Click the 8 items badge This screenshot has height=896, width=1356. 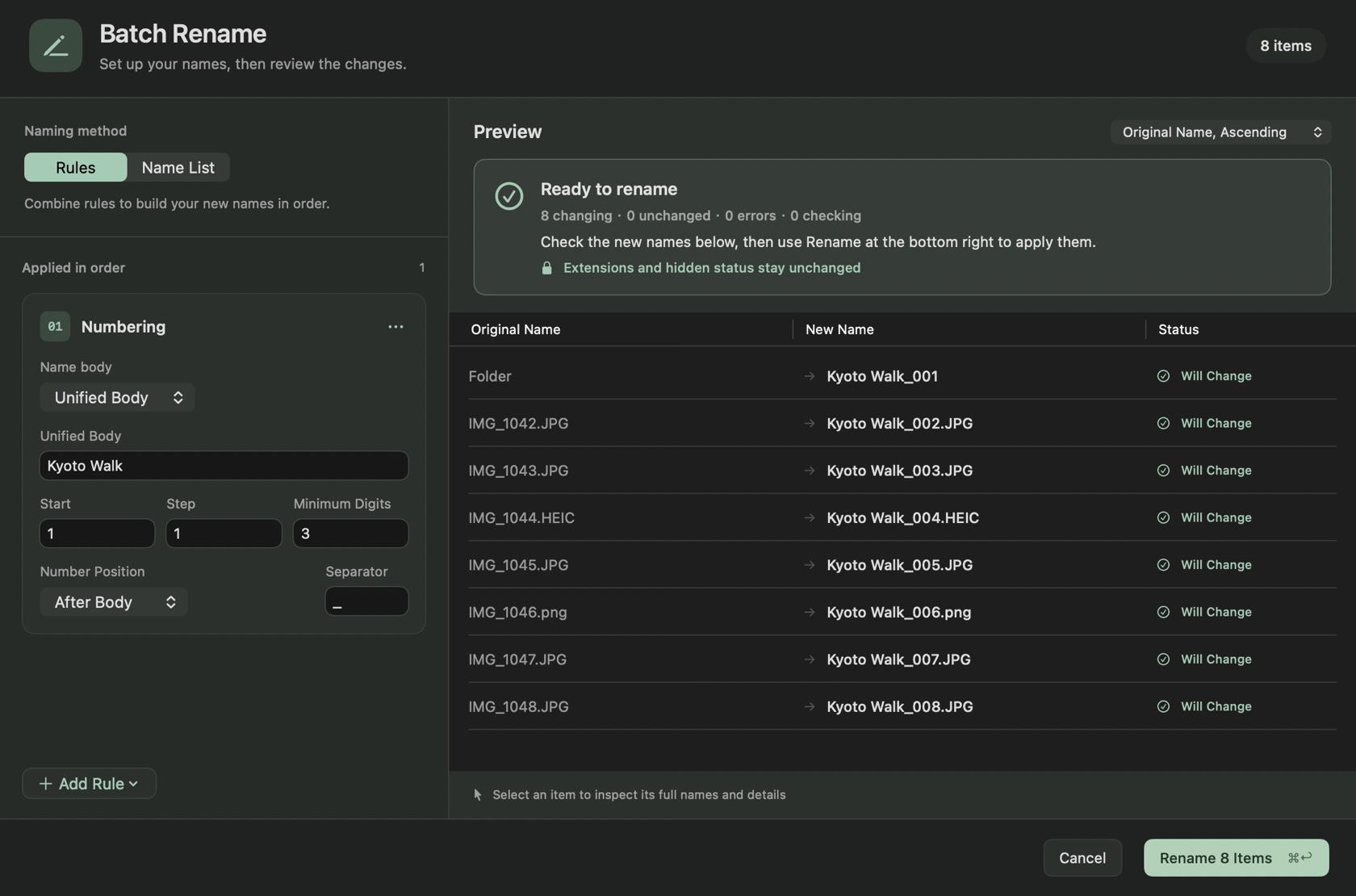click(1286, 45)
